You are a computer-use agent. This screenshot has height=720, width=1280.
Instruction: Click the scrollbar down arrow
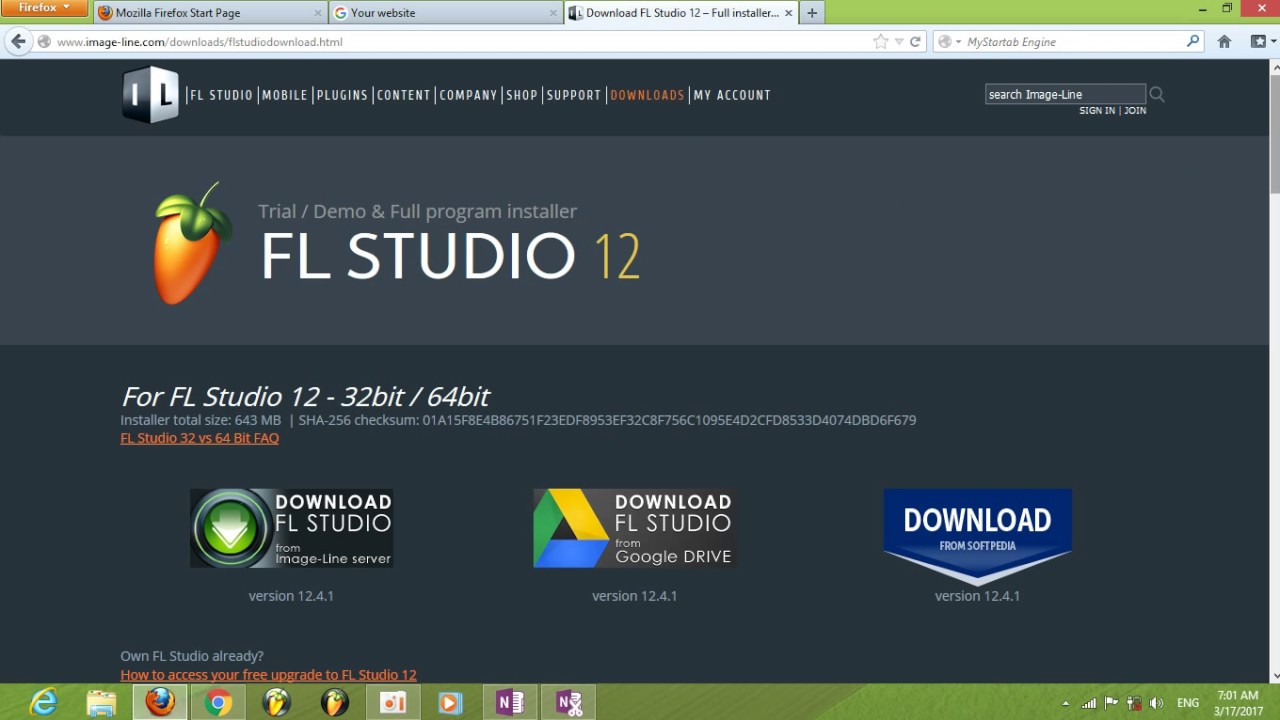click(x=1274, y=677)
